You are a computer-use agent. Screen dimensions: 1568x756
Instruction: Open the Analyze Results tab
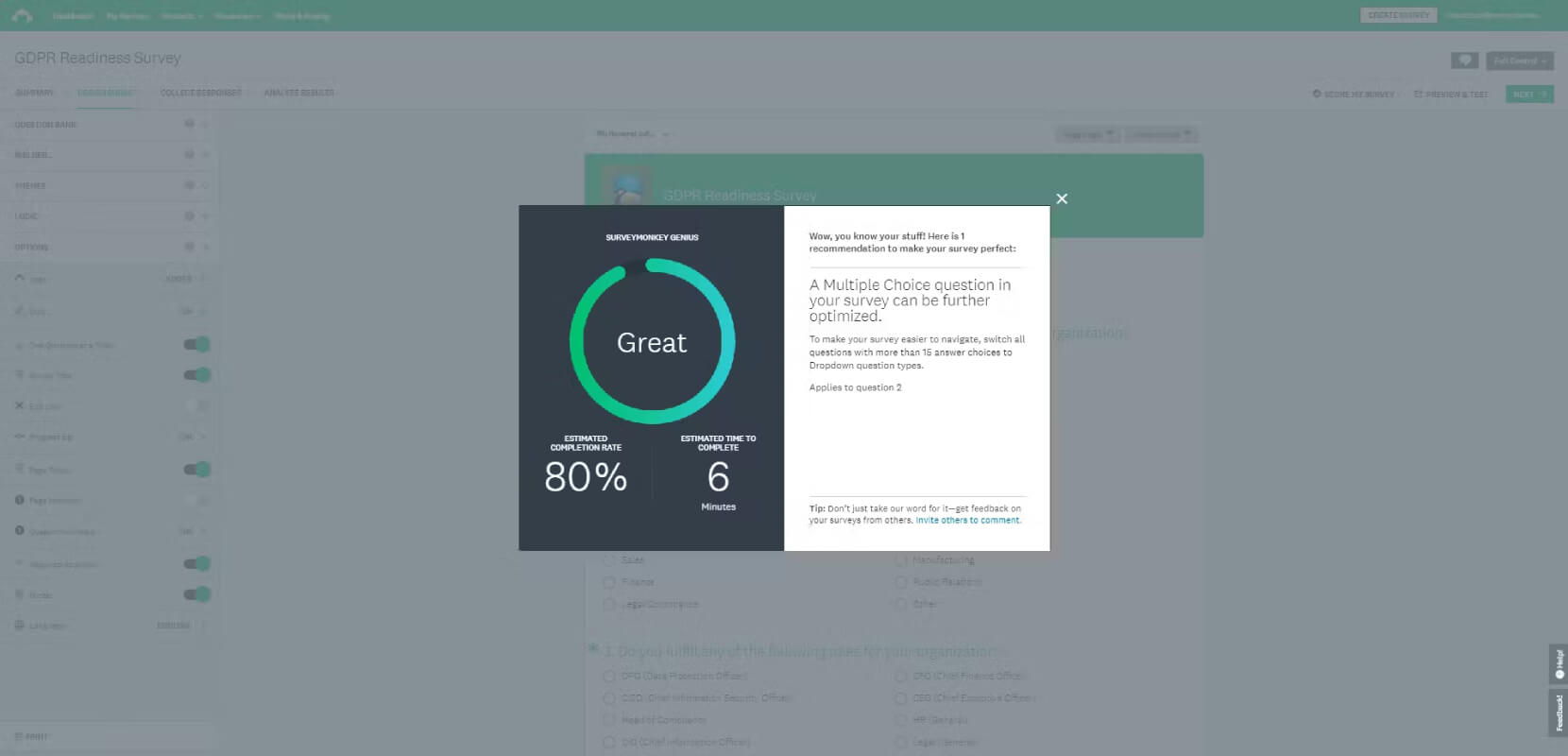point(298,93)
